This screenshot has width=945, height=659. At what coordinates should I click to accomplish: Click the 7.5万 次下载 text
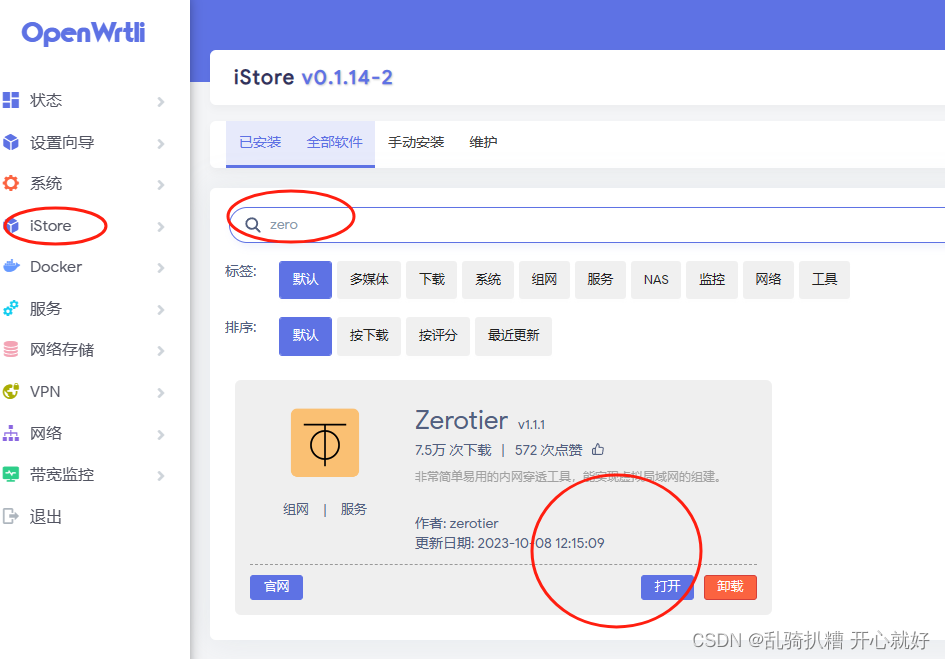(x=453, y=450)
